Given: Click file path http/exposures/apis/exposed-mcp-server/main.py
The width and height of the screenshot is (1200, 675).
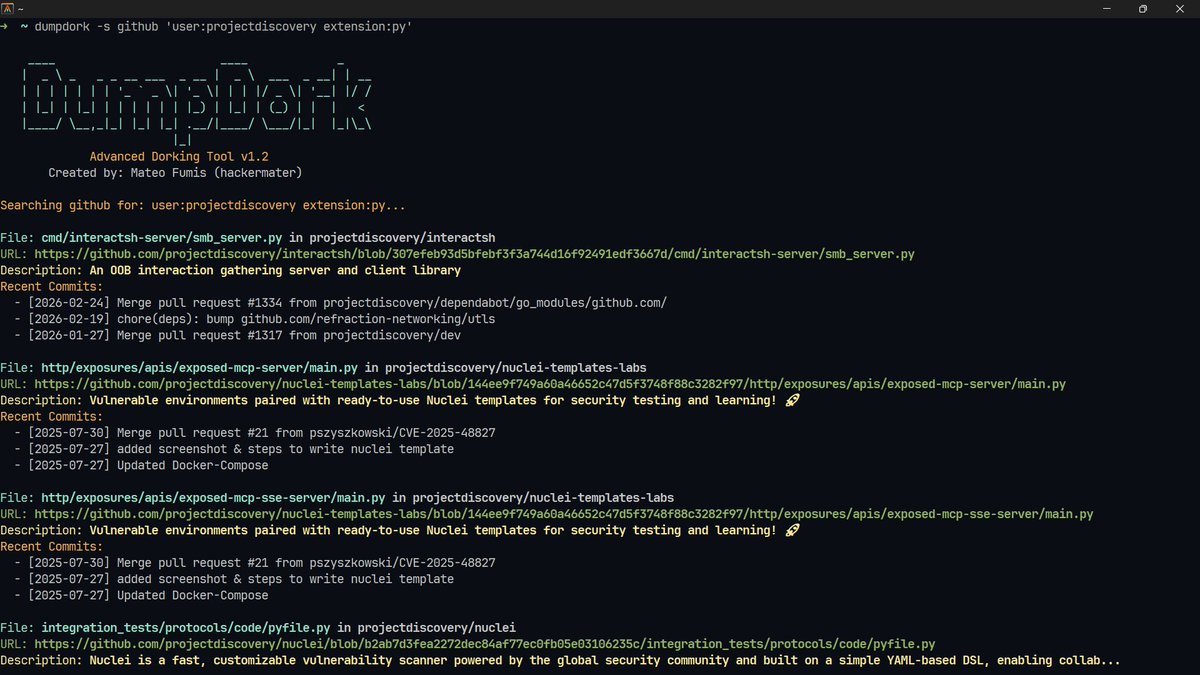Looking at the screenshot, I should (x=199, y=368).
